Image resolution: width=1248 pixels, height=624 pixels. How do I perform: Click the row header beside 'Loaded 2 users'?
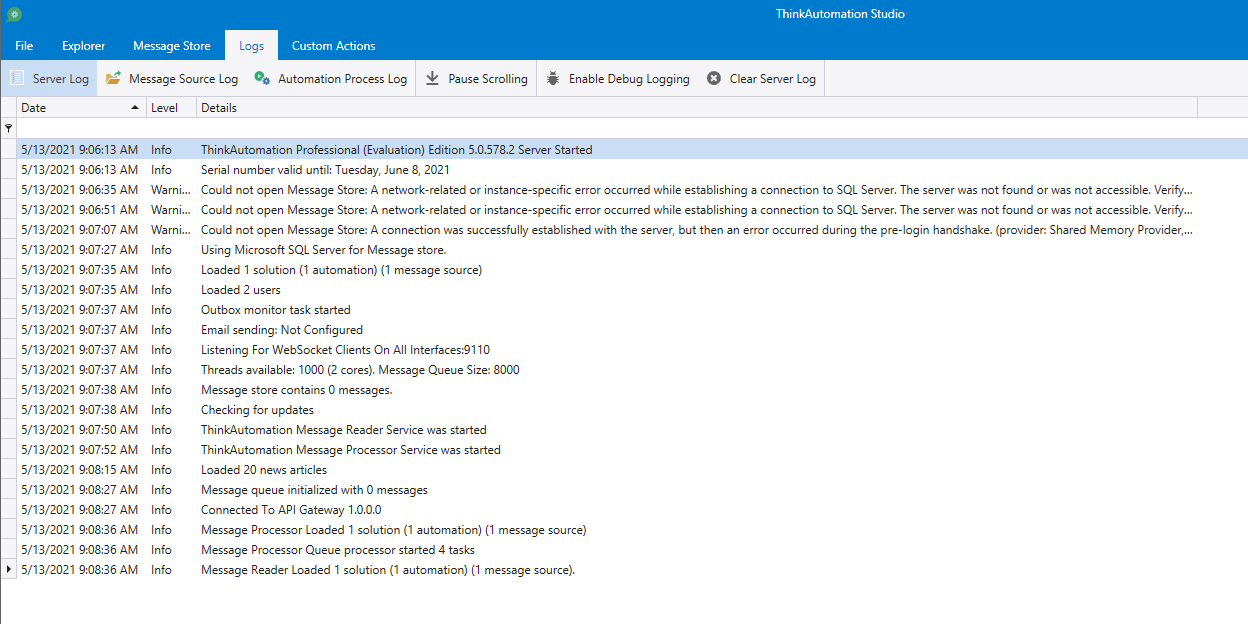(9, 289)
